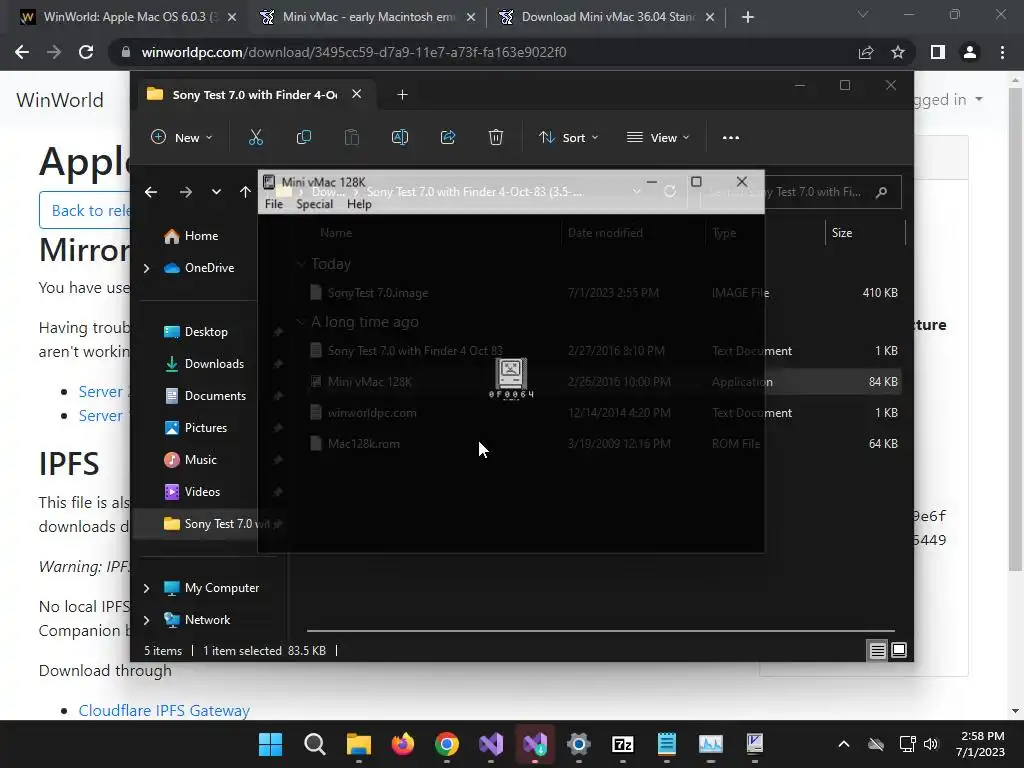This screenshot has width=1024, height=768.
Task: Open Chrome three-dot menu
Action: (x=1002, y=53)
